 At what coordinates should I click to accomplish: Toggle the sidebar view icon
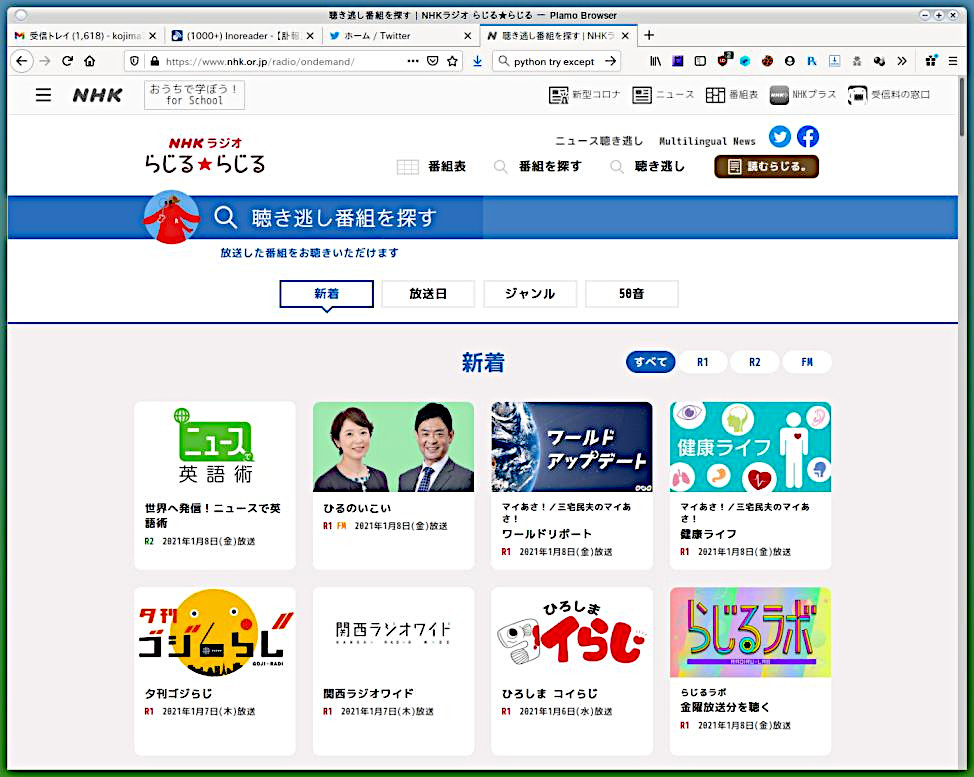point(700,61)
